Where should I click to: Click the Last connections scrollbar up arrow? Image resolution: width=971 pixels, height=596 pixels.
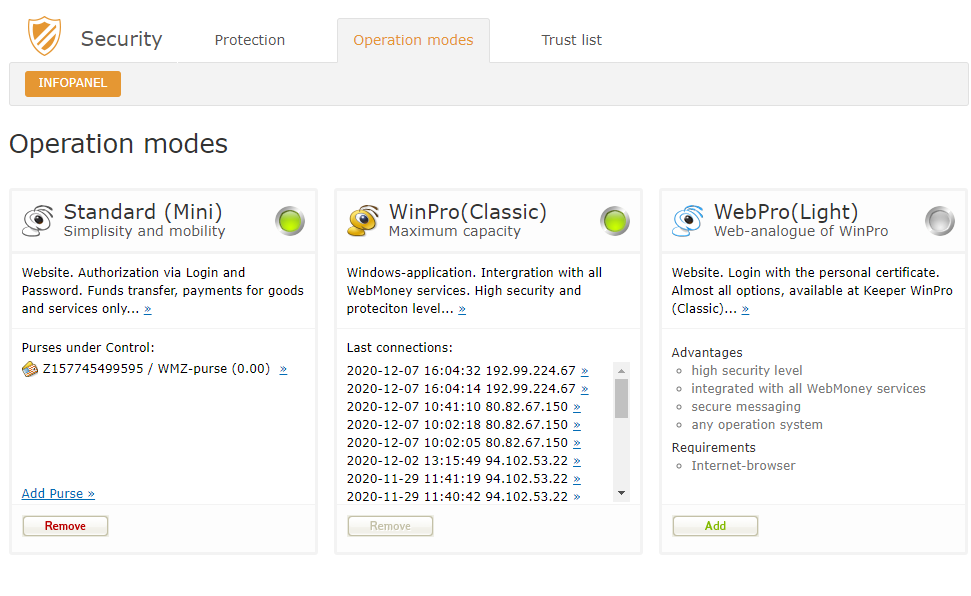pos(621,370)
